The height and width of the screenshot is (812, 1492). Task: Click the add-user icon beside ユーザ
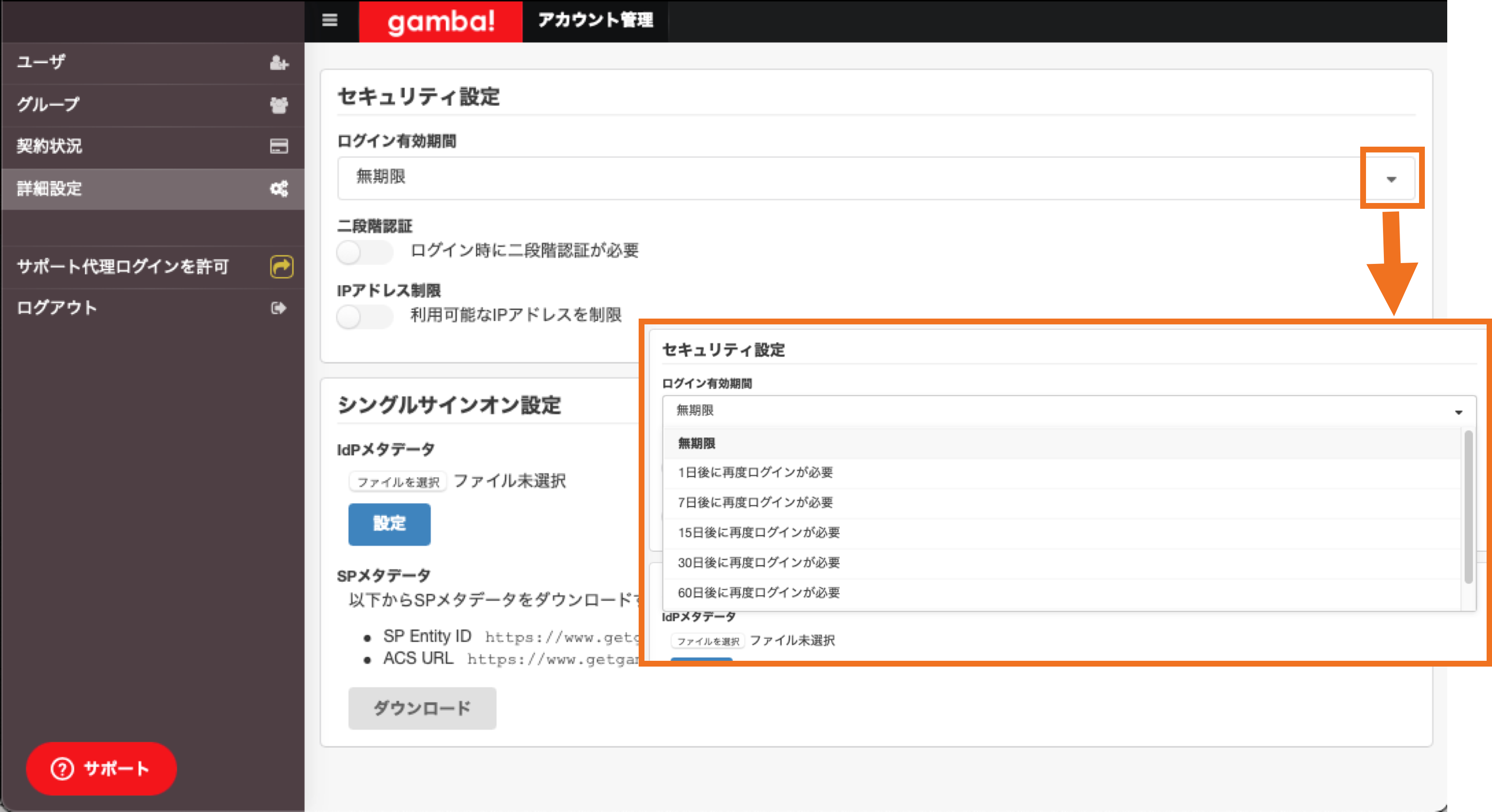[279, 63]
